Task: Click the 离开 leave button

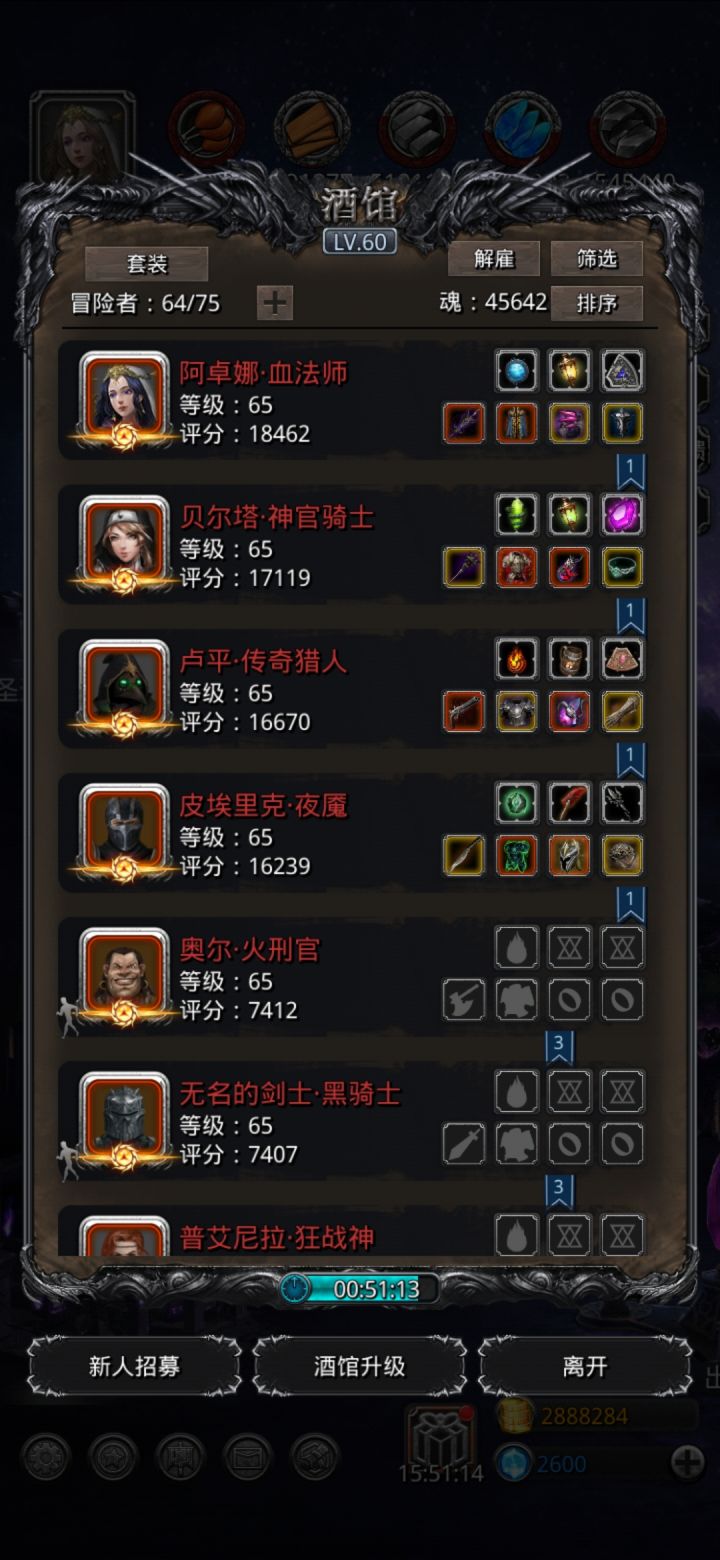Action: pyautogui.click(x=585, y=1366)
